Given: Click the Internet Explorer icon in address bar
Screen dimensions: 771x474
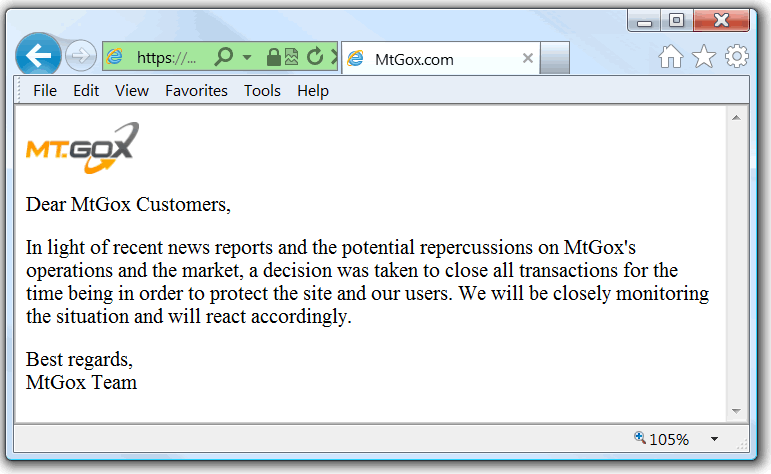Looking at the screenshot, I should point(115,57).
